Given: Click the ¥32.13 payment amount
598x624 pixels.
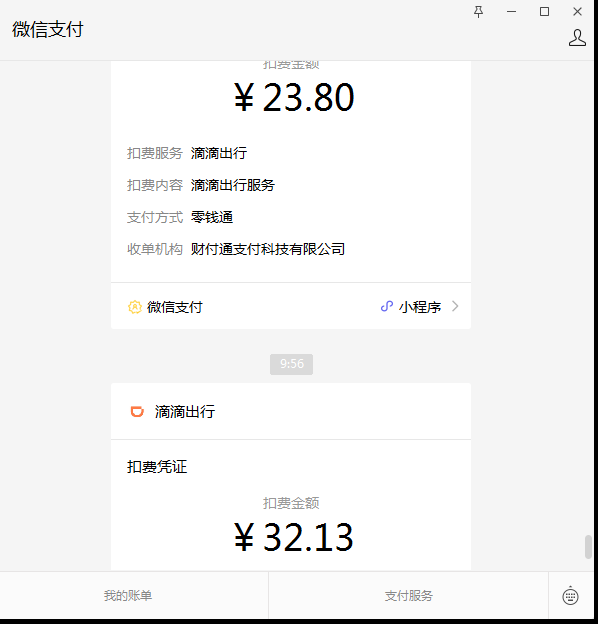Looking at the screenshot, I should 294,537.
